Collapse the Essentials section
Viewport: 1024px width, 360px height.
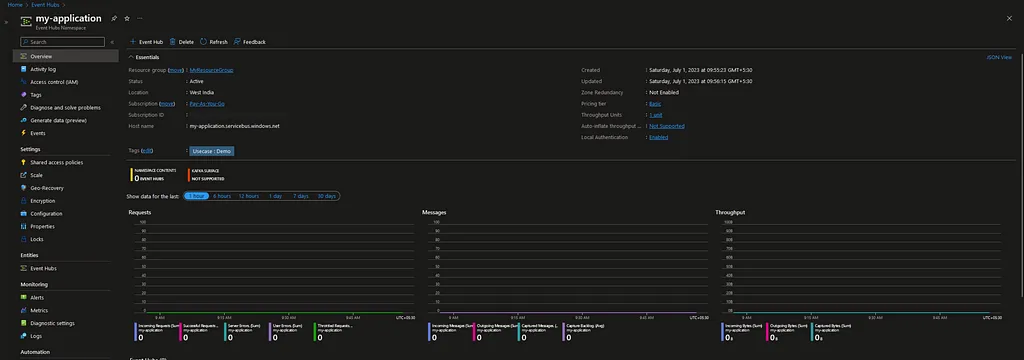tap(131, 57)
